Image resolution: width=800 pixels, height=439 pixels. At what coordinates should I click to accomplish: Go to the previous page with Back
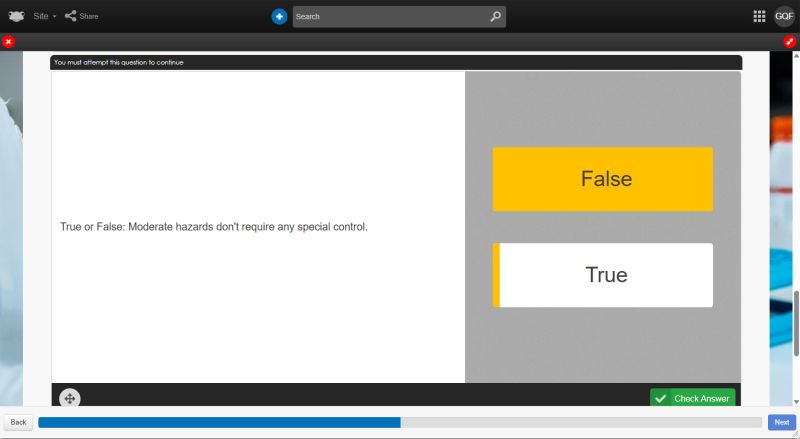click(18, 422)
